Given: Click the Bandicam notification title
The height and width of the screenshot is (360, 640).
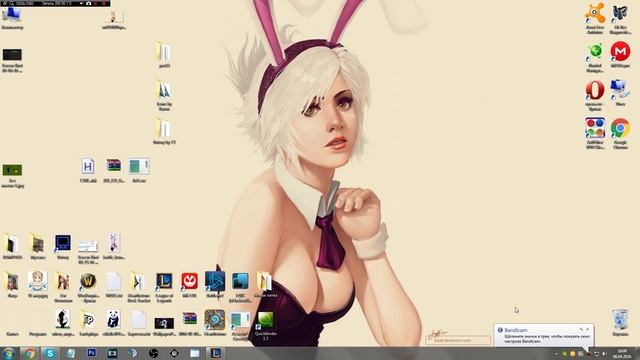Looking at the screenshot, I should click(516, 330).
